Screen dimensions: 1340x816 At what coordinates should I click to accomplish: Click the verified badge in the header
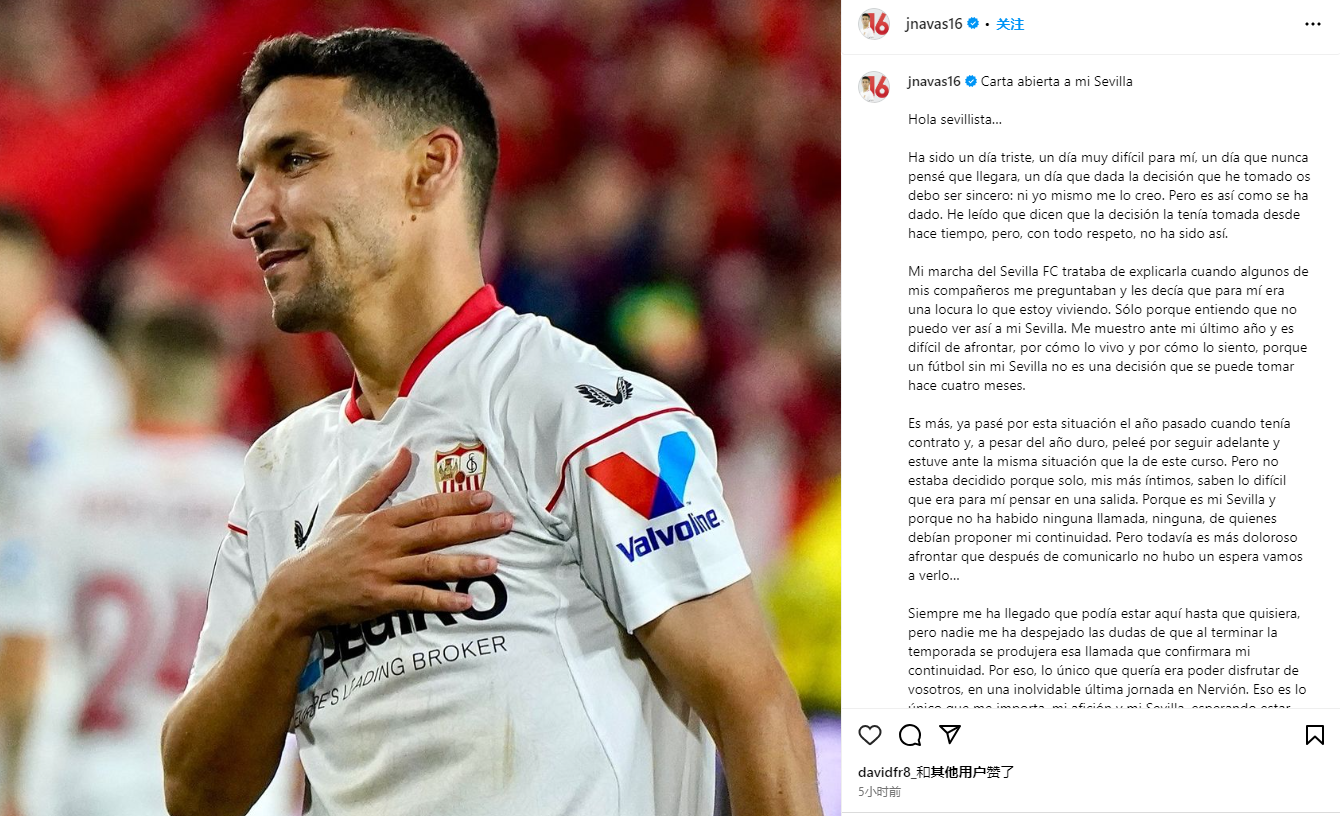pos(972,24)
